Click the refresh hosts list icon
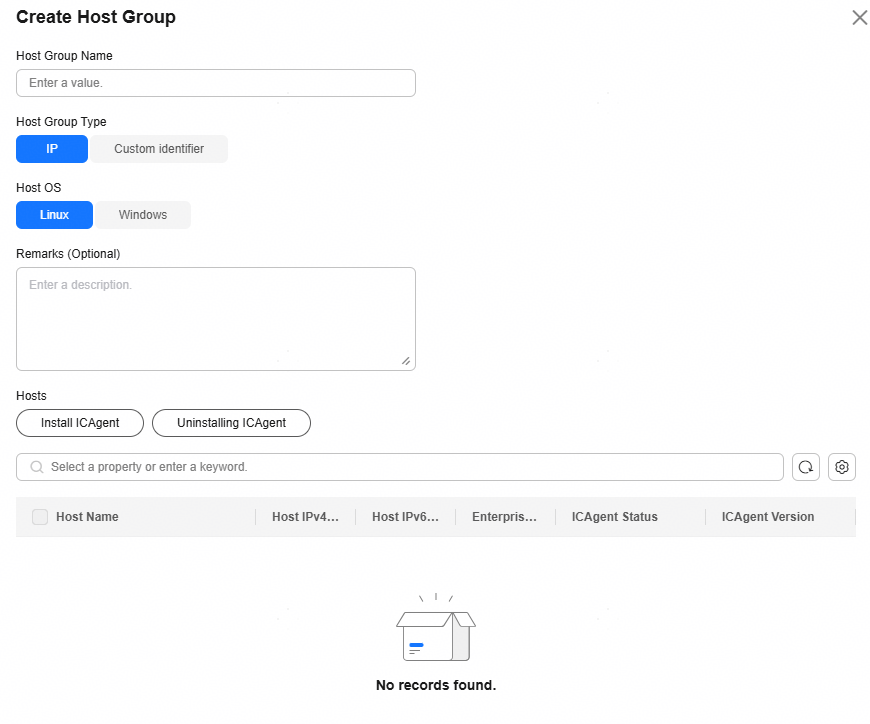 [806, 467]
